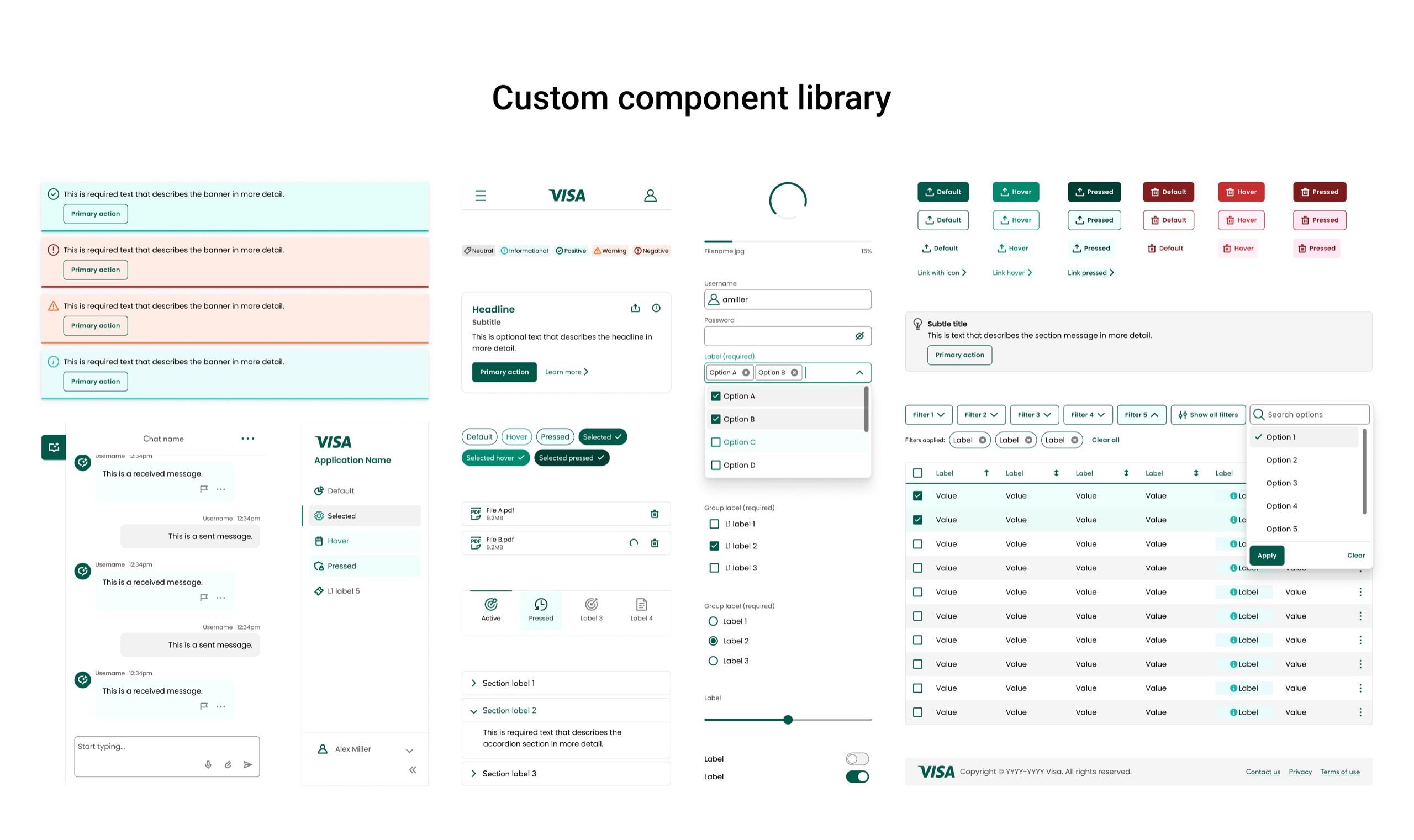Sort the first Label column ascending arrow
Image resolution: width=1414 pixels, height=840 pixels.
pos(986,473)
